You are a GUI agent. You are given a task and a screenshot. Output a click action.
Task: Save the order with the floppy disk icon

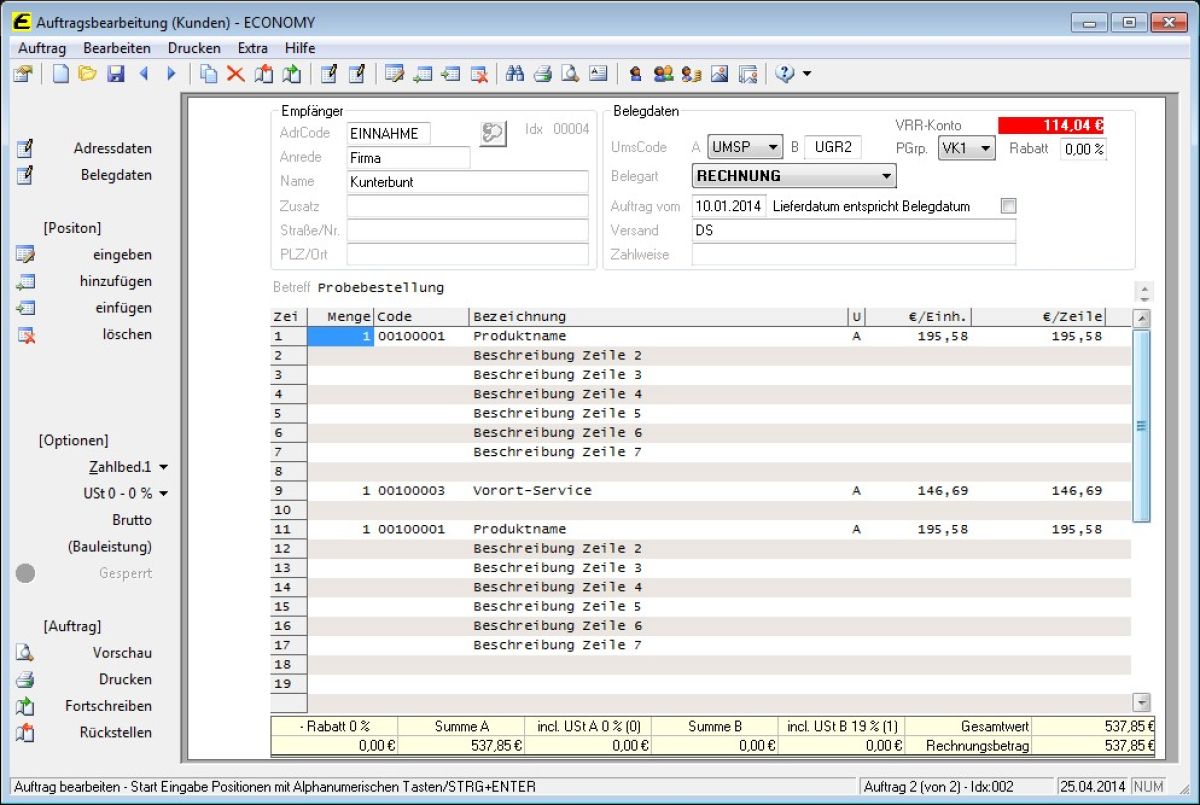116,74
